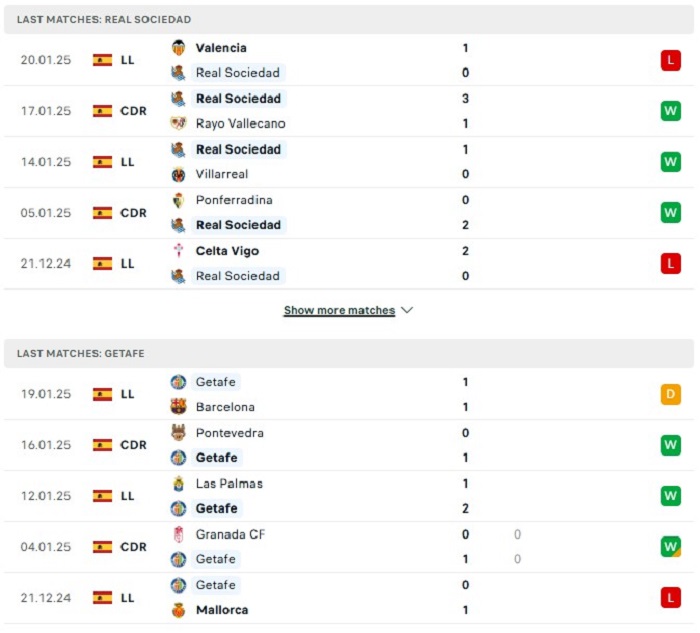Click the Rayo Vallecano crest icon
The image size is (700, 633).
(x=179, y=123)
